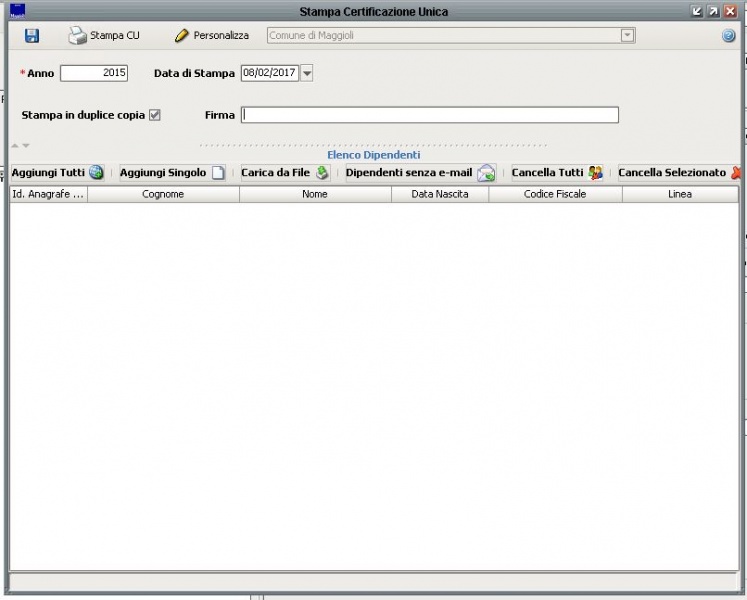Click the Data di Stampa date field

270,73
